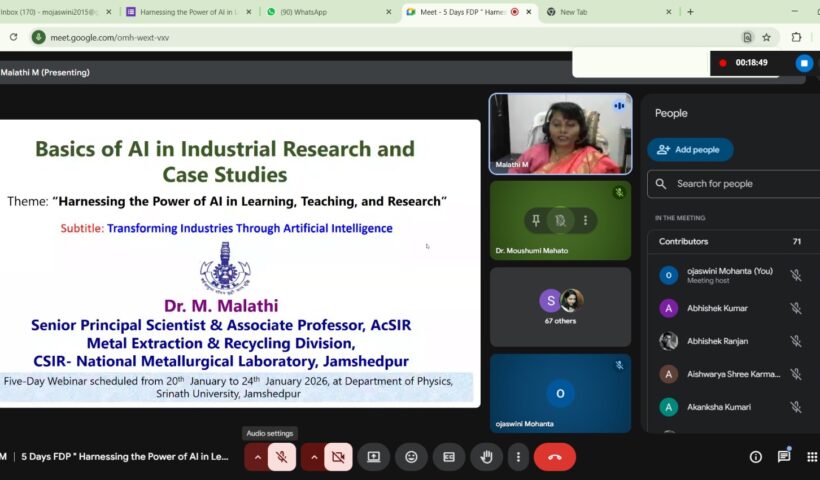Screen dimensions: 820x480
Task: Open the meeting details info icon
Action: click(x=755, y=457)
